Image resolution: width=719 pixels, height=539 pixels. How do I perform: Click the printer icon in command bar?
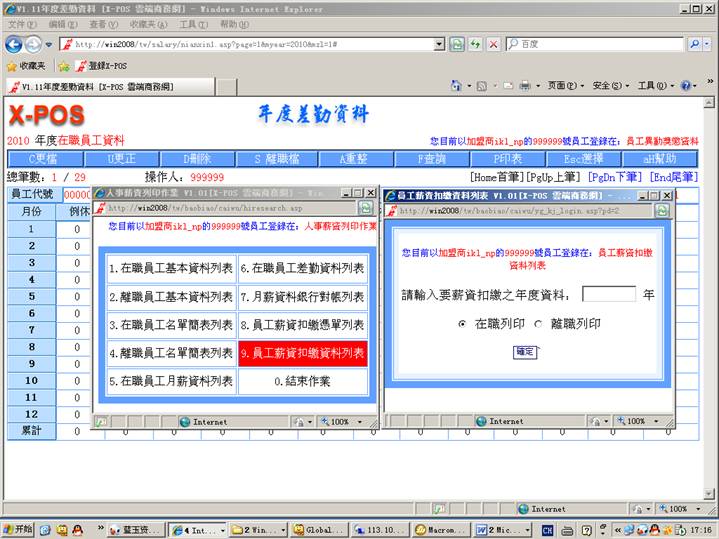tap(524, 86)
